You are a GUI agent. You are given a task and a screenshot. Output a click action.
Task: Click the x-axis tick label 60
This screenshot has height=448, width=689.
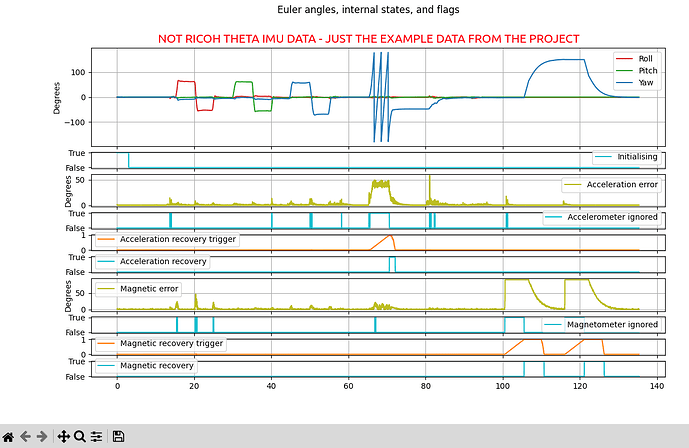pyautogui.click(x=348, y=386)
